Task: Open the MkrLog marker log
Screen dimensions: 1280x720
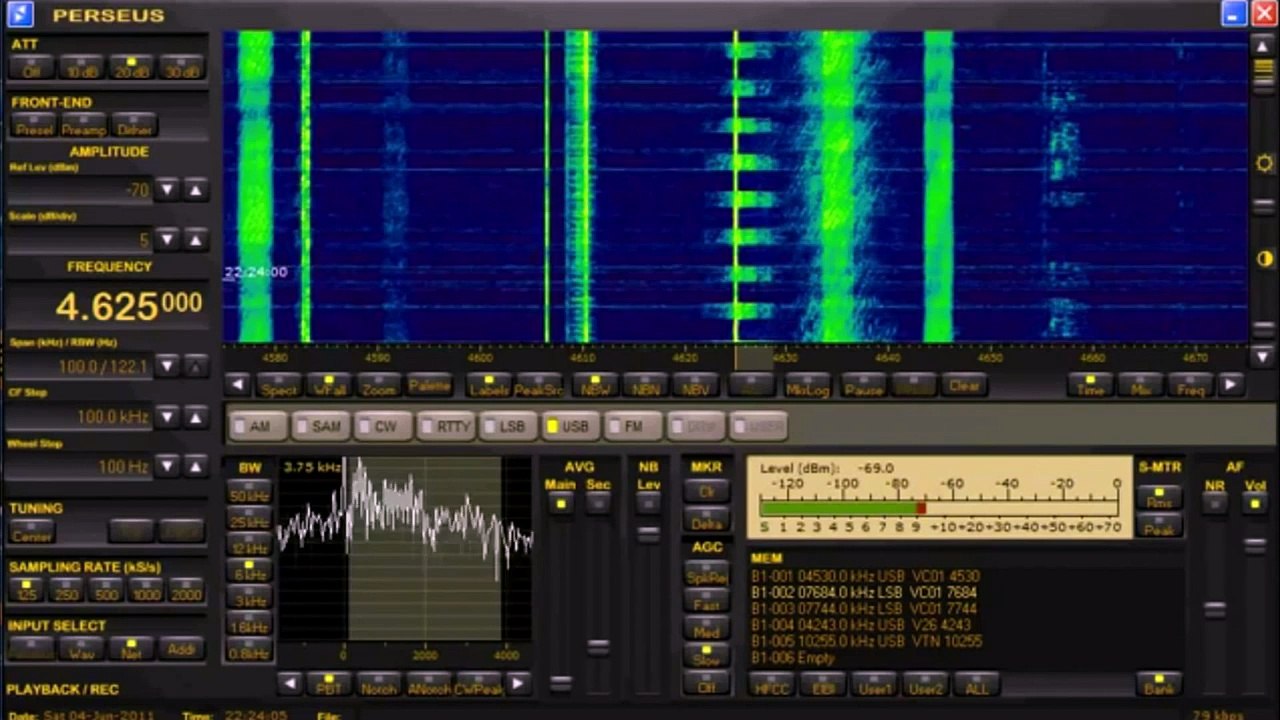Action: point(807,386)
